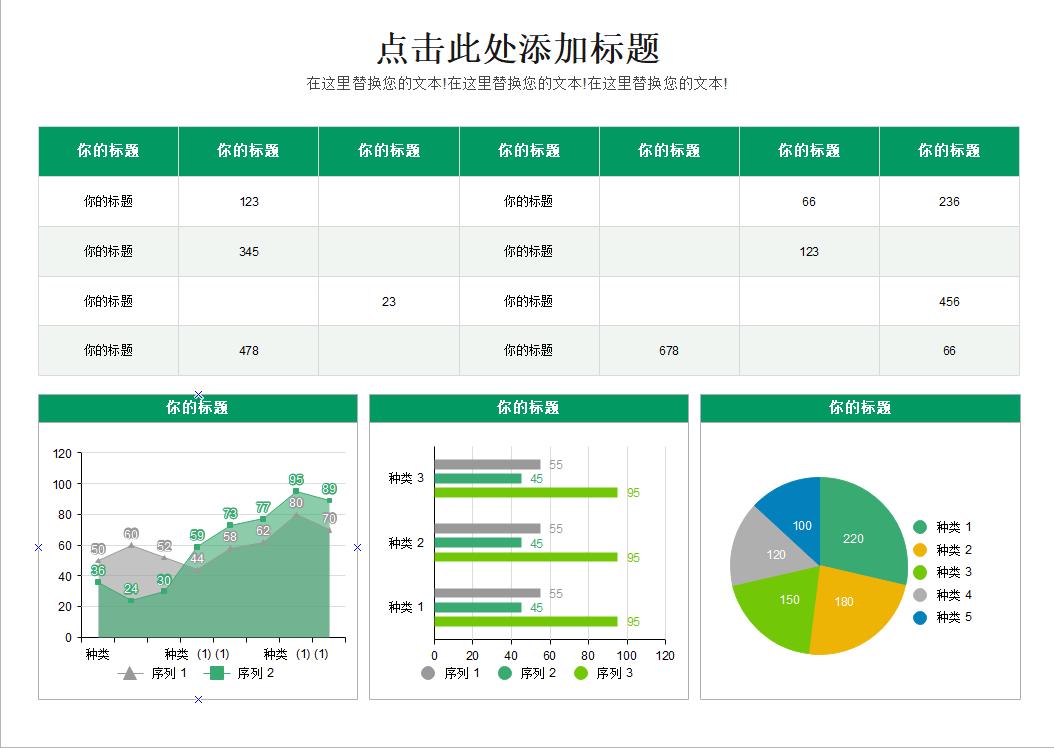Image resolution: width=1054 pixels, height=748 pixels.
Task: Click the table cell containing 478
Action: [247, 351]
